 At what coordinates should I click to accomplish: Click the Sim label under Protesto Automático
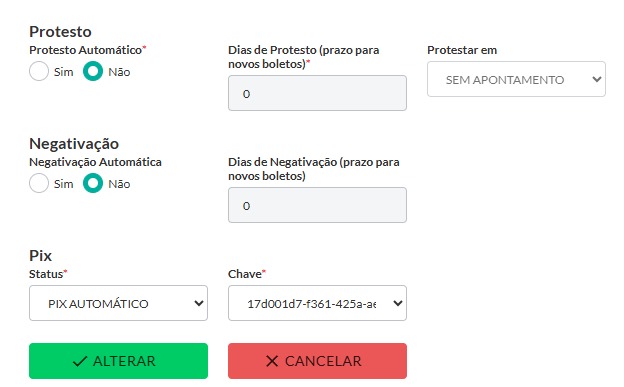tap(64, 72)
